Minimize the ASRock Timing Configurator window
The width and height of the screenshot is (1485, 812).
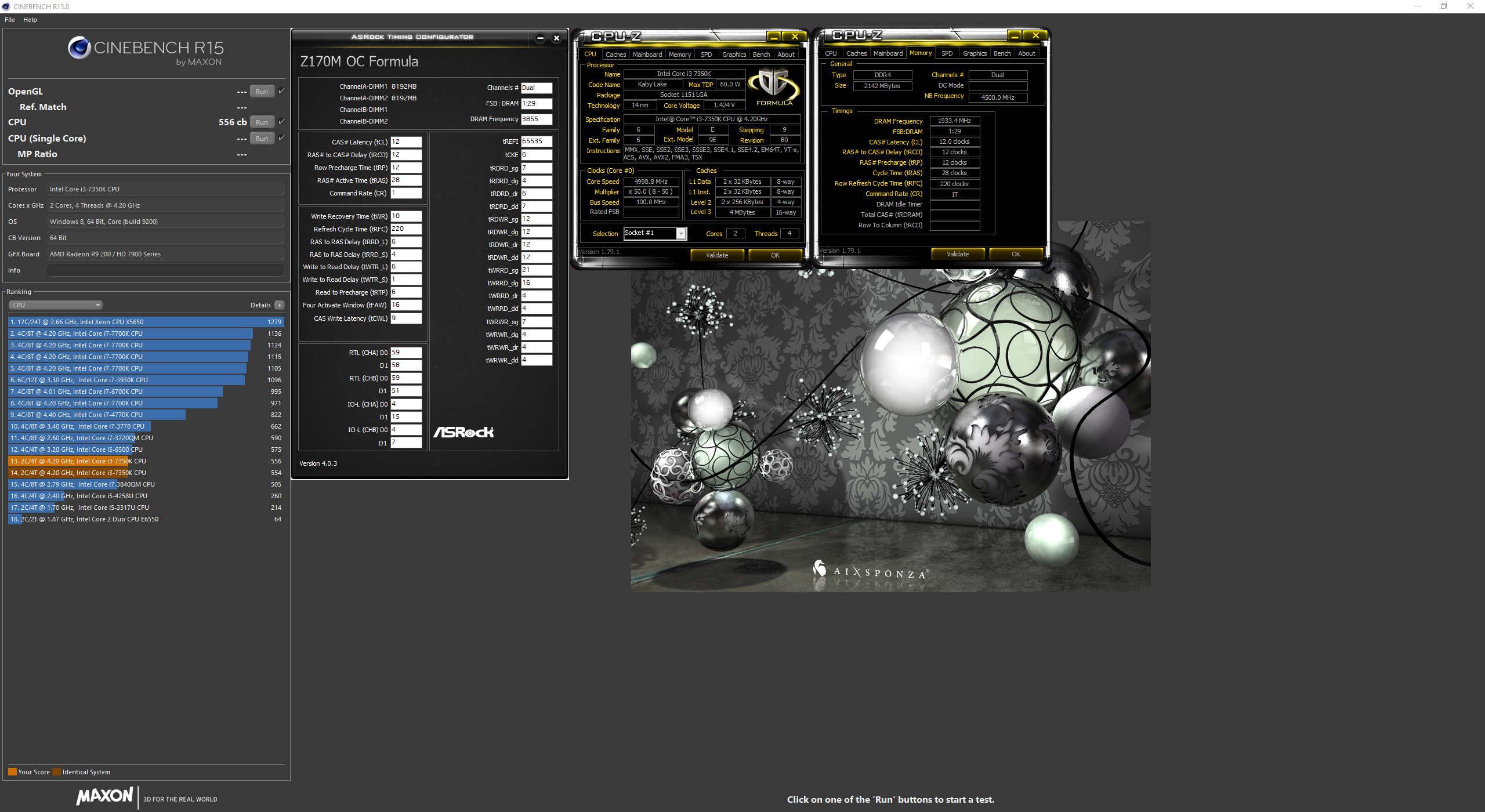540,38
